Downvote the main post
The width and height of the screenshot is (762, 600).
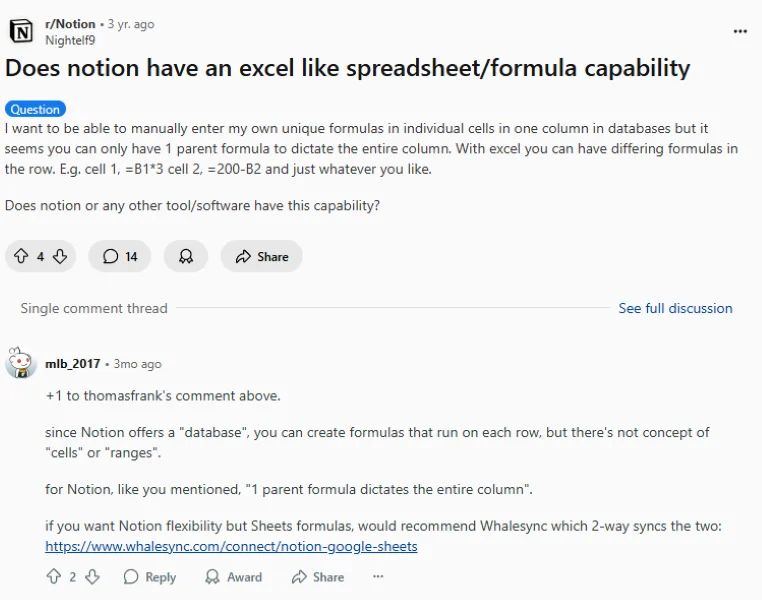60,256
